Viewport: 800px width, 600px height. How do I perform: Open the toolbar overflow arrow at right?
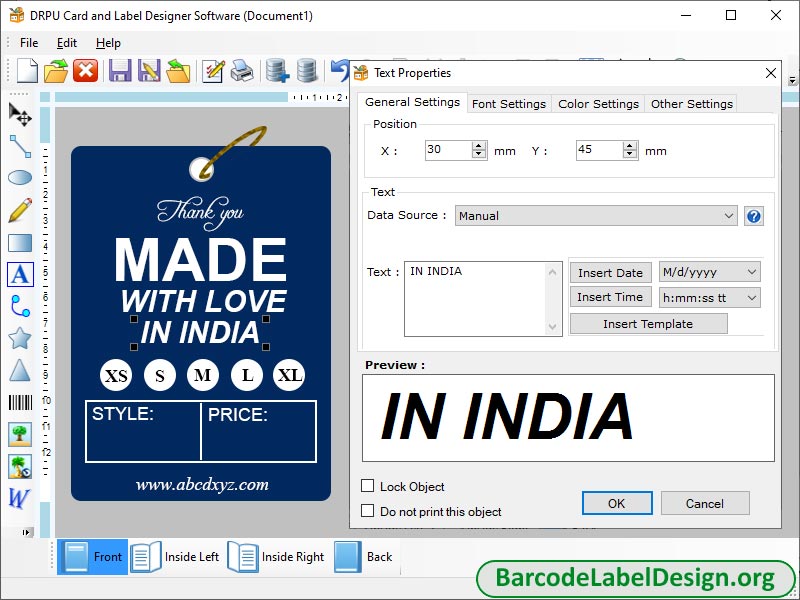click(792, 80)
